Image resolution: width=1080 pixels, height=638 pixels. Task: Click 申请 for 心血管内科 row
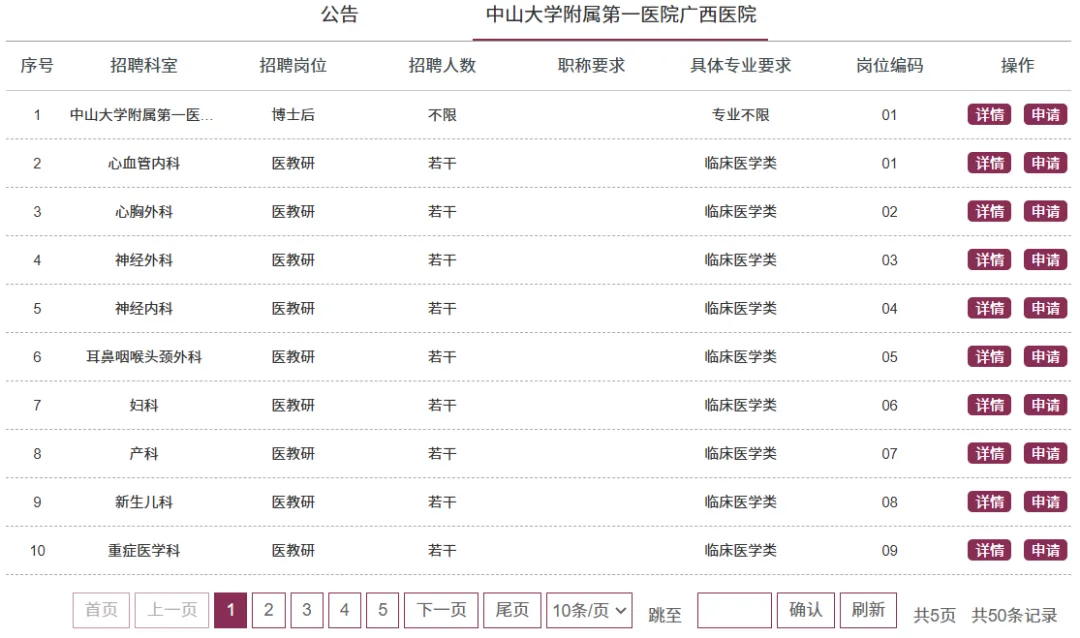tap(1045, 163)
